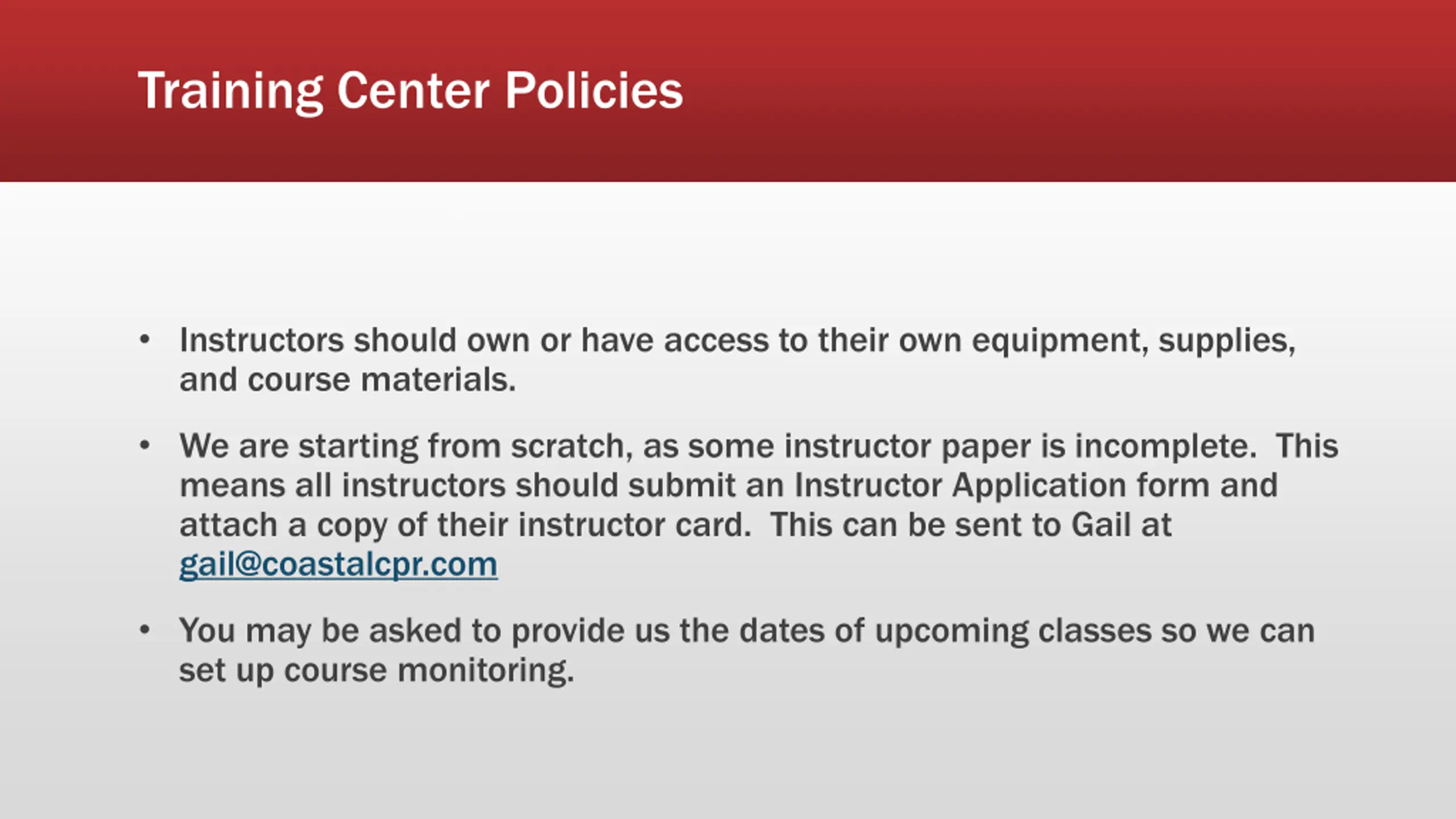Click the line starting 'Instructors should own'
Screen dimensions: 1456x819
[x=738, y=341]
